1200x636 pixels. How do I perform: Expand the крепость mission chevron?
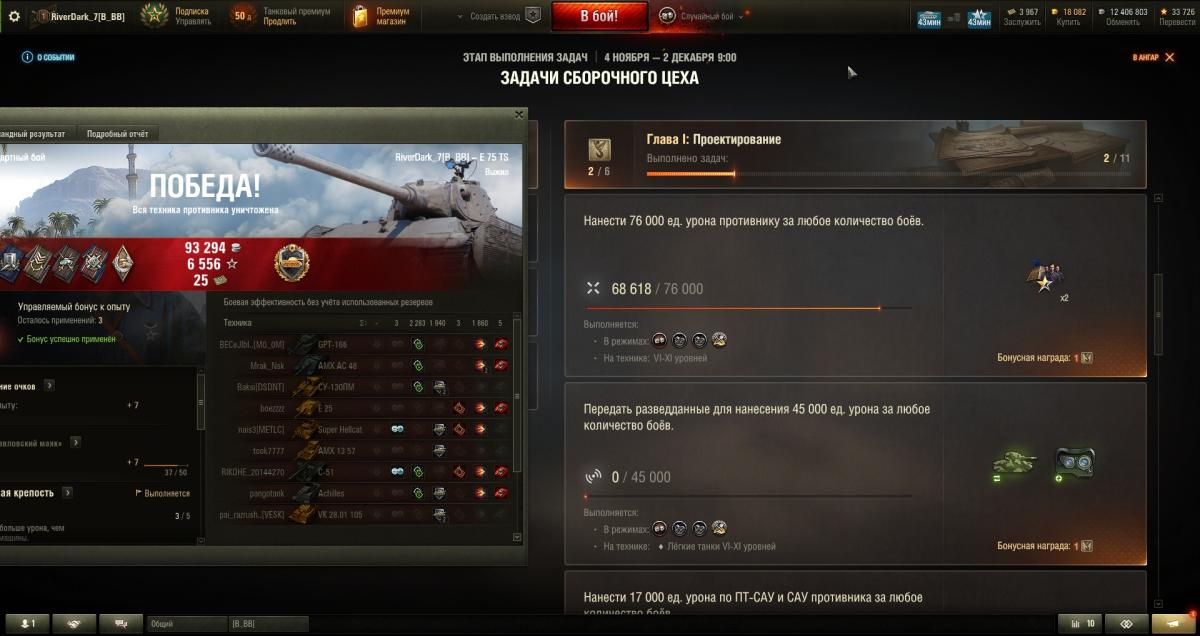click(x=66, y=492)
